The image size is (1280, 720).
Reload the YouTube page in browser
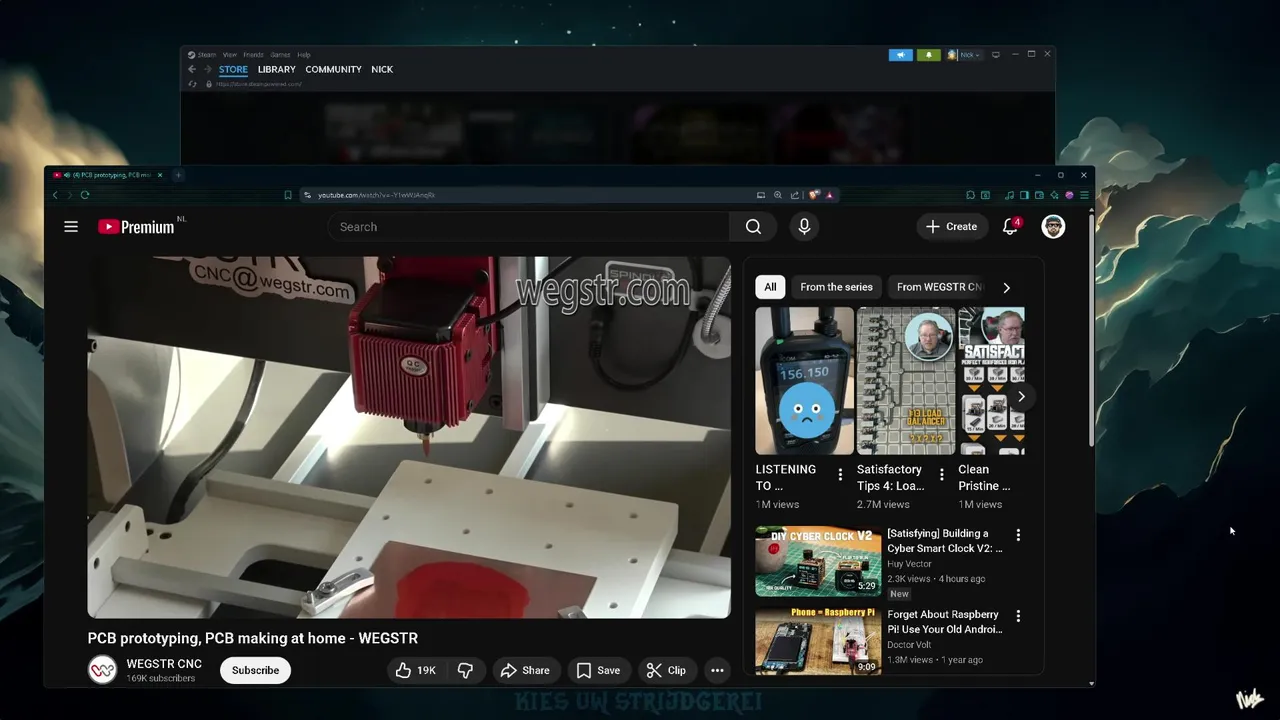pos(85,195)
